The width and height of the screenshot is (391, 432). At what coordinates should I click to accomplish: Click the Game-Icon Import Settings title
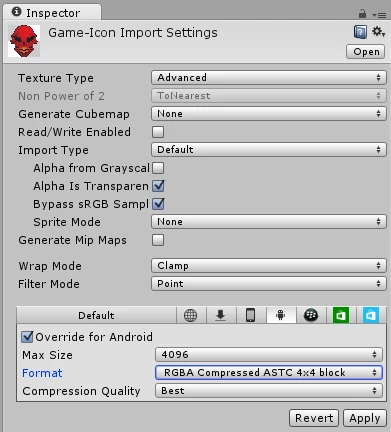point(133,33)
